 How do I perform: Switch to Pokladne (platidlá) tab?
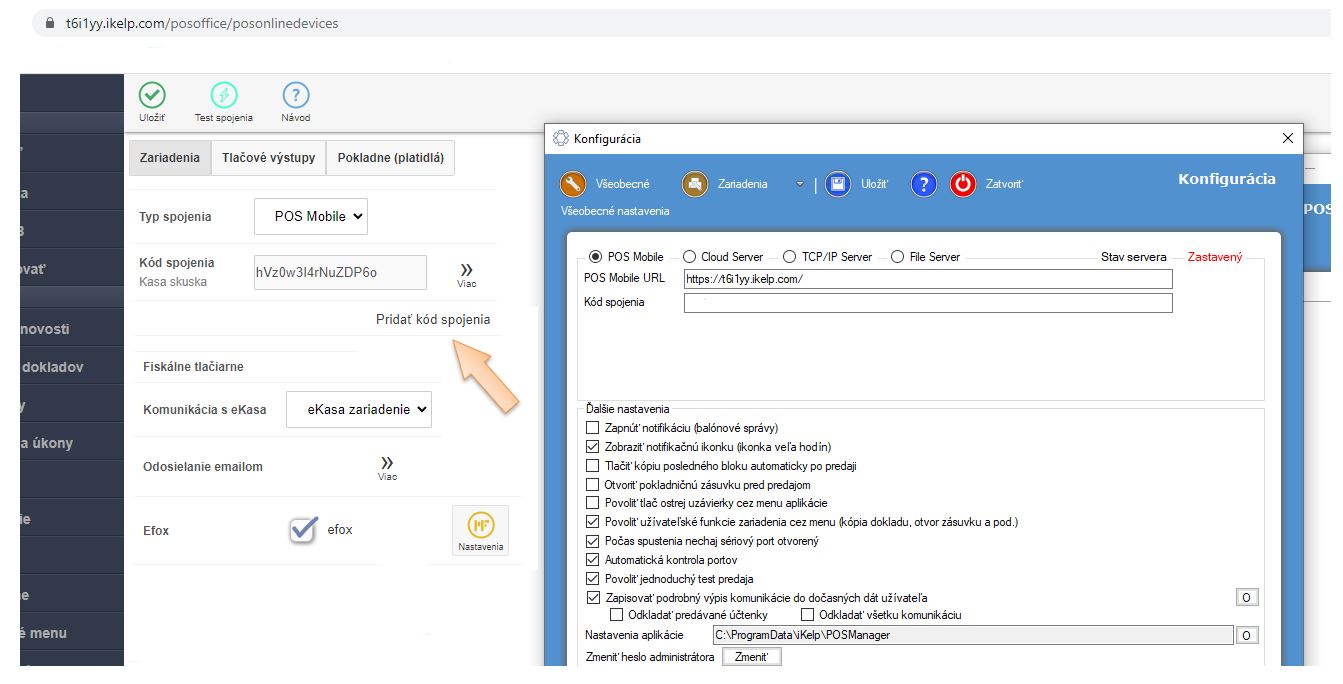[x=391, y=158]
